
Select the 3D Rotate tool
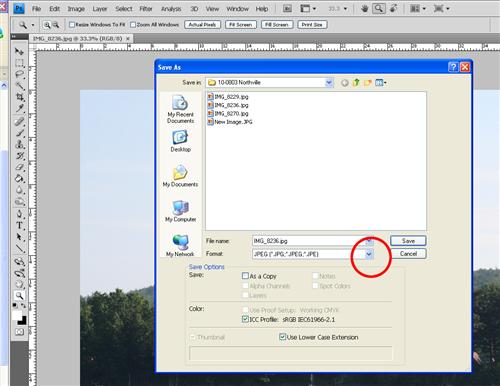[19, 262]
